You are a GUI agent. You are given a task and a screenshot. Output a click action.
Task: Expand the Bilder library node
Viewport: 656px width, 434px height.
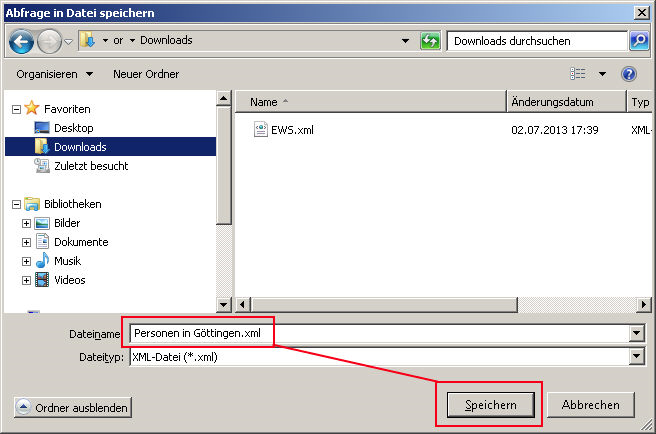tap(27, 223)
